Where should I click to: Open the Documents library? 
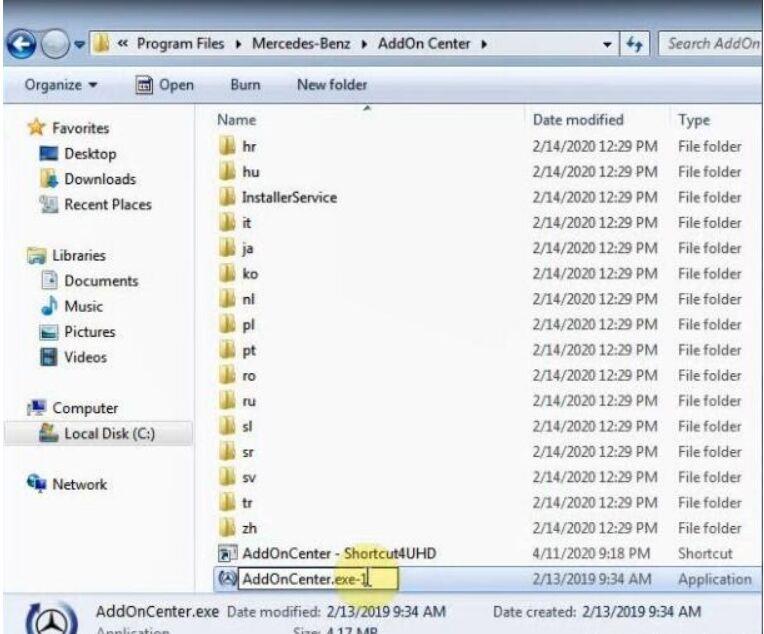[x=90, y=281]
